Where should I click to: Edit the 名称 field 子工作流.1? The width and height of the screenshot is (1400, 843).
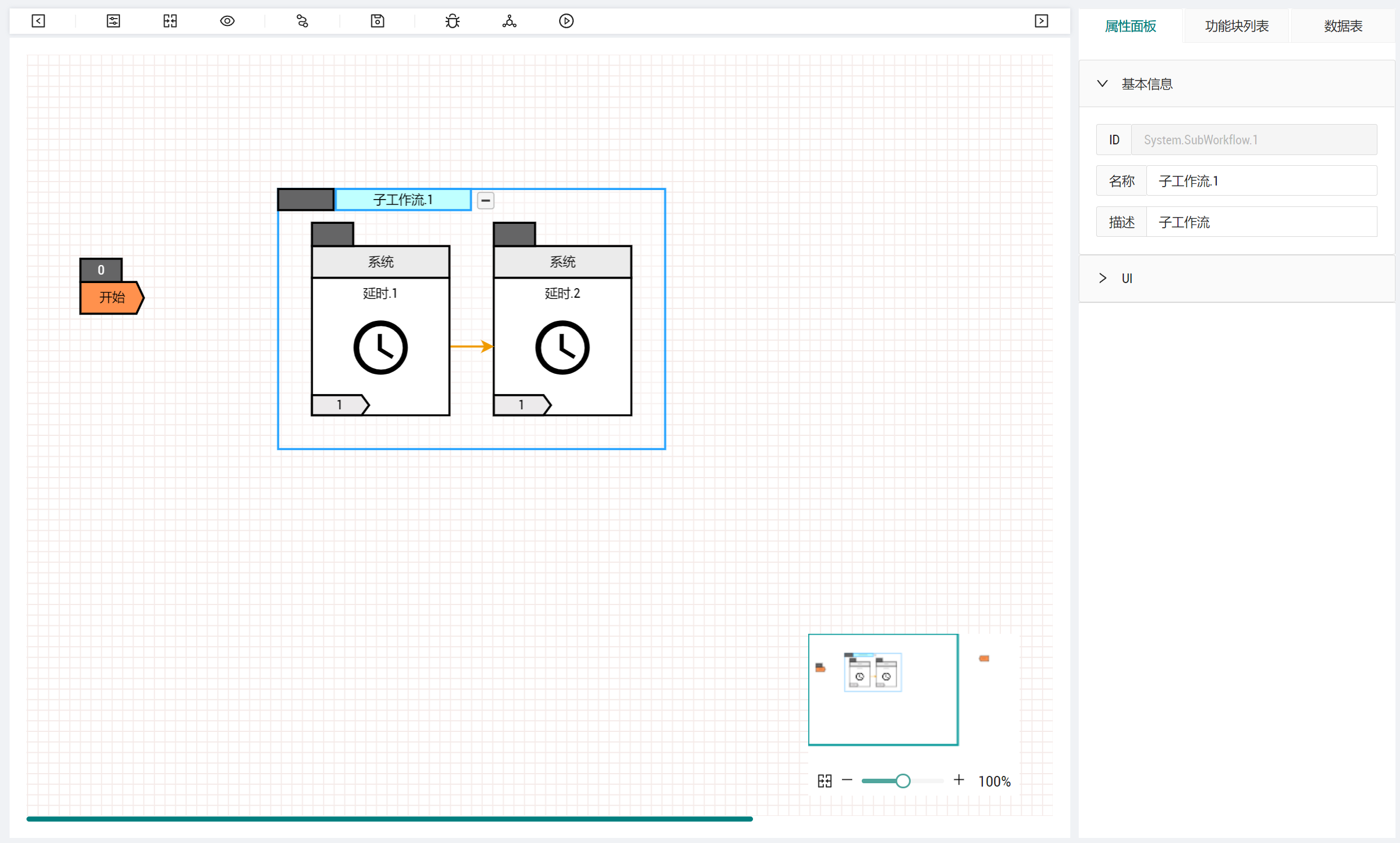[1261, 181]
